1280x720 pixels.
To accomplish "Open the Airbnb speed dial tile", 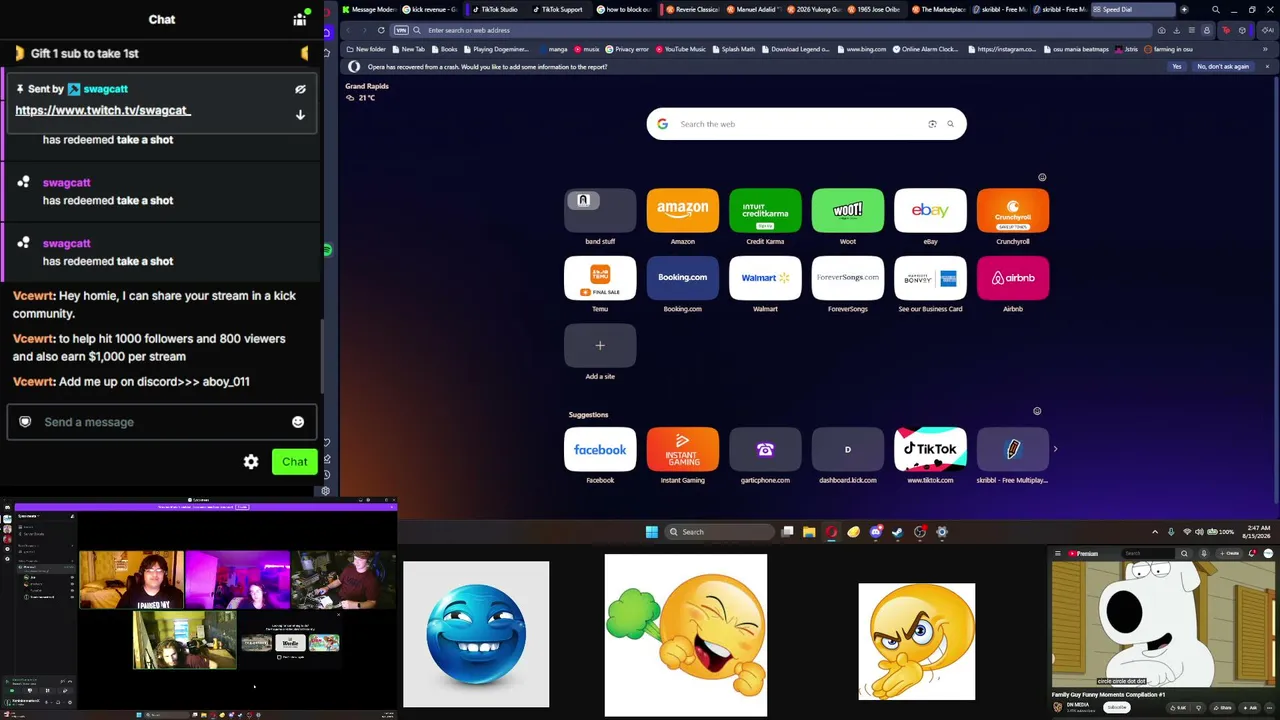I will pos(1013,278).
